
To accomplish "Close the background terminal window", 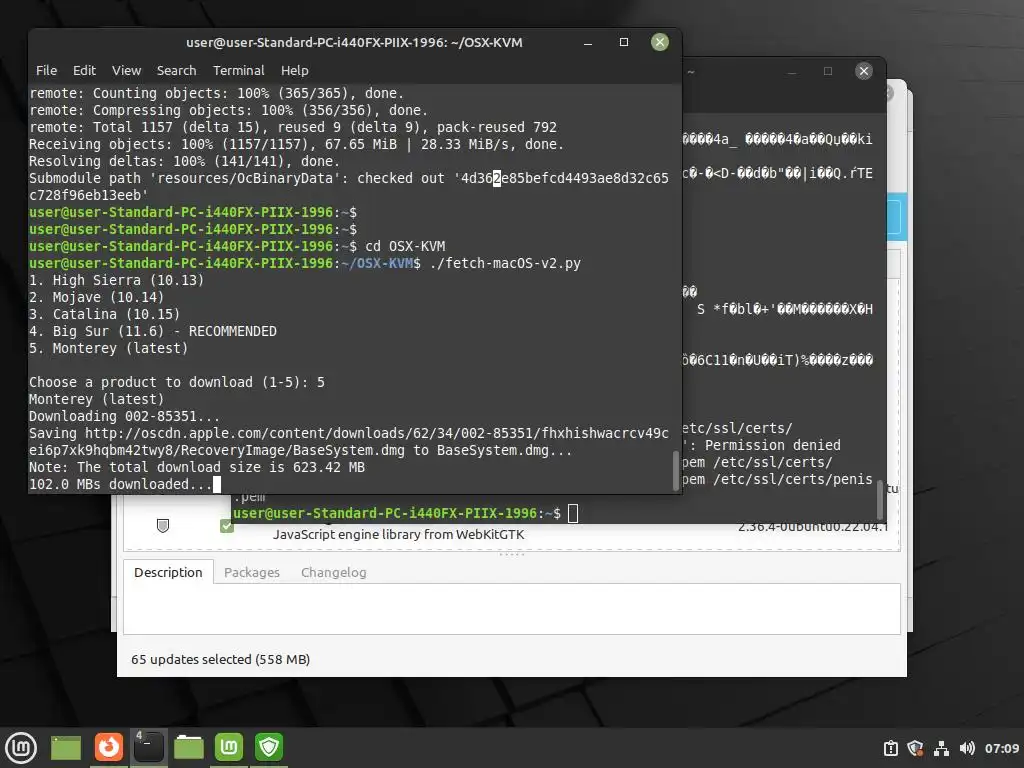I will (863, 71).
